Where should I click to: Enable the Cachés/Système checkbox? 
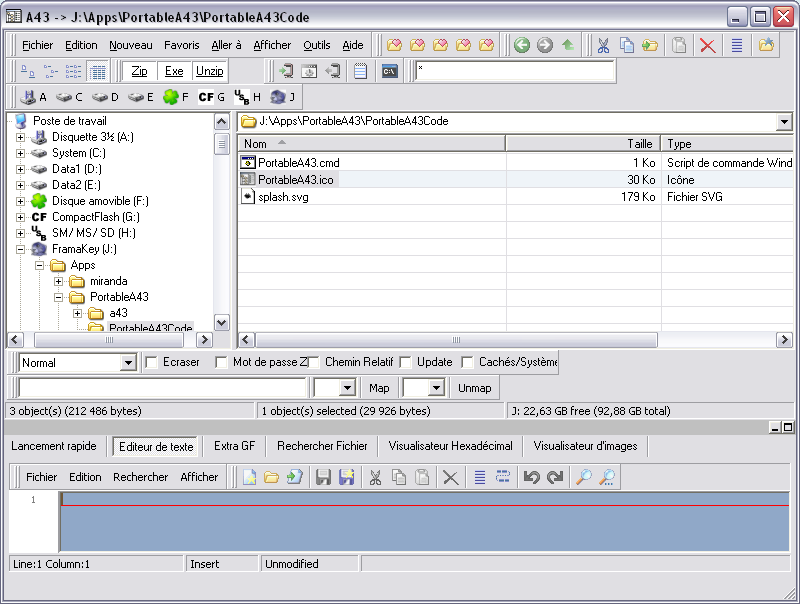click(x=467, y=362)
